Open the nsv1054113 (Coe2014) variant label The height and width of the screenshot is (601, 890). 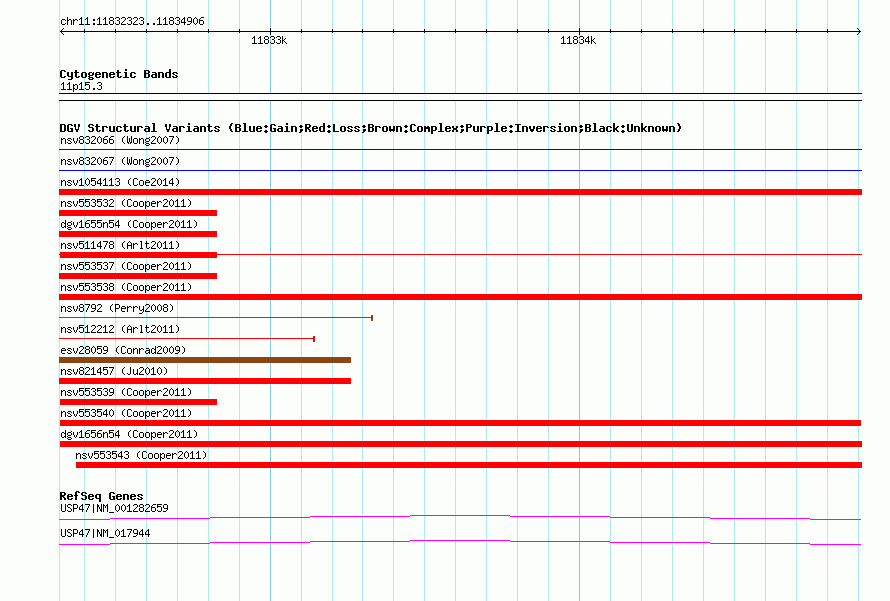(x=120, y=182)
